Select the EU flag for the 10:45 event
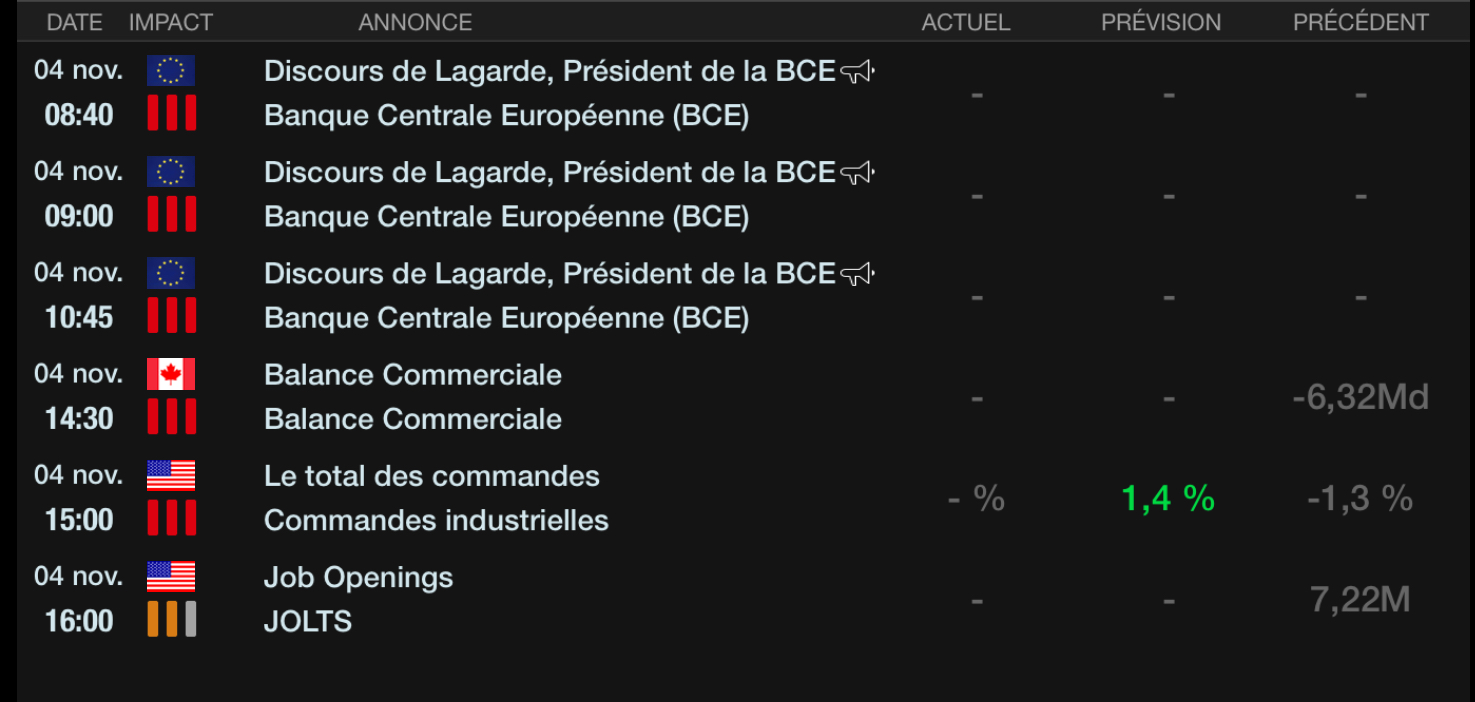The height and width of the screenshot is (702, 1475). point(171,273)
